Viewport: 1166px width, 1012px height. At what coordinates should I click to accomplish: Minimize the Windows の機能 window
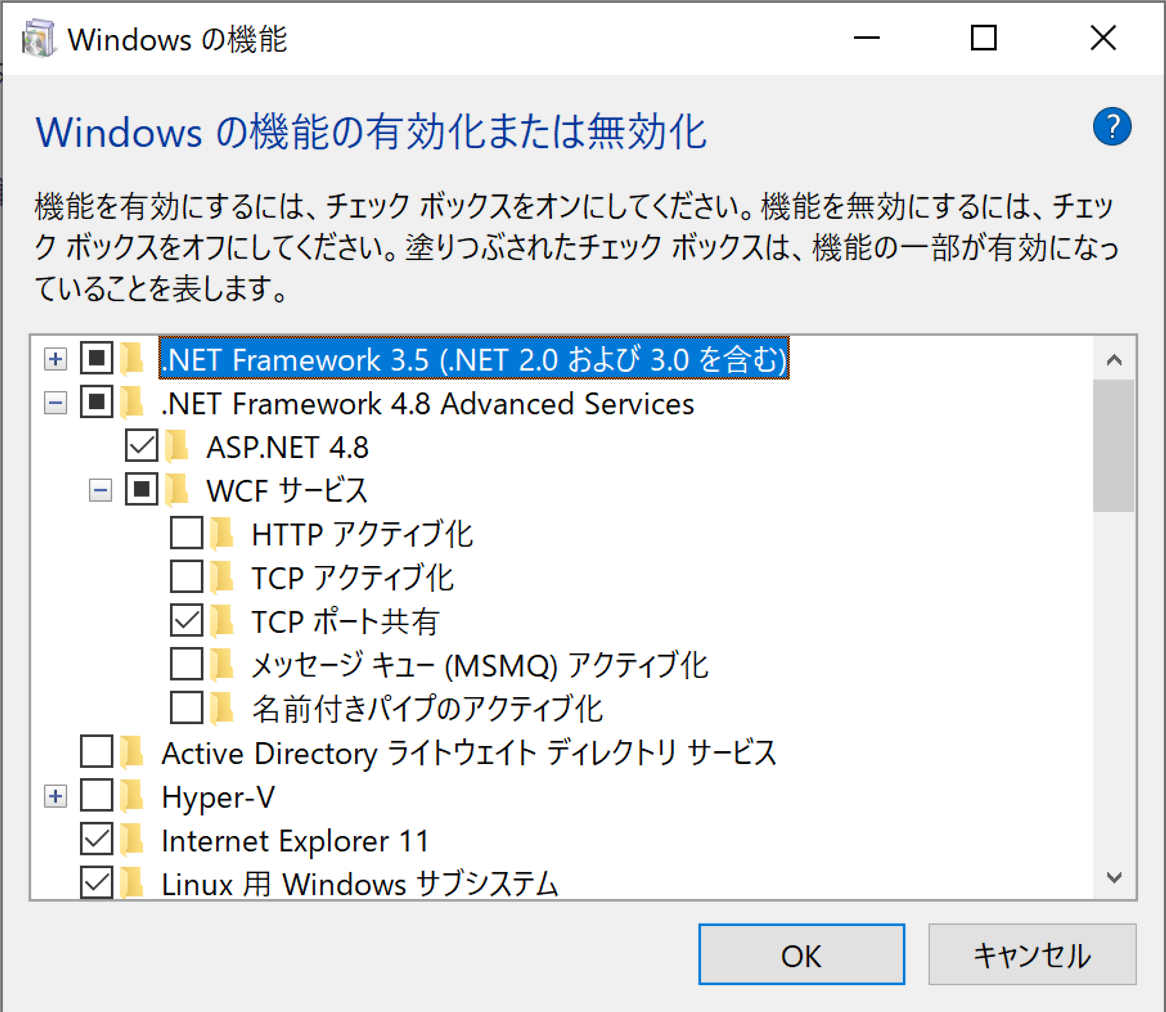click(x=866, y=37)
